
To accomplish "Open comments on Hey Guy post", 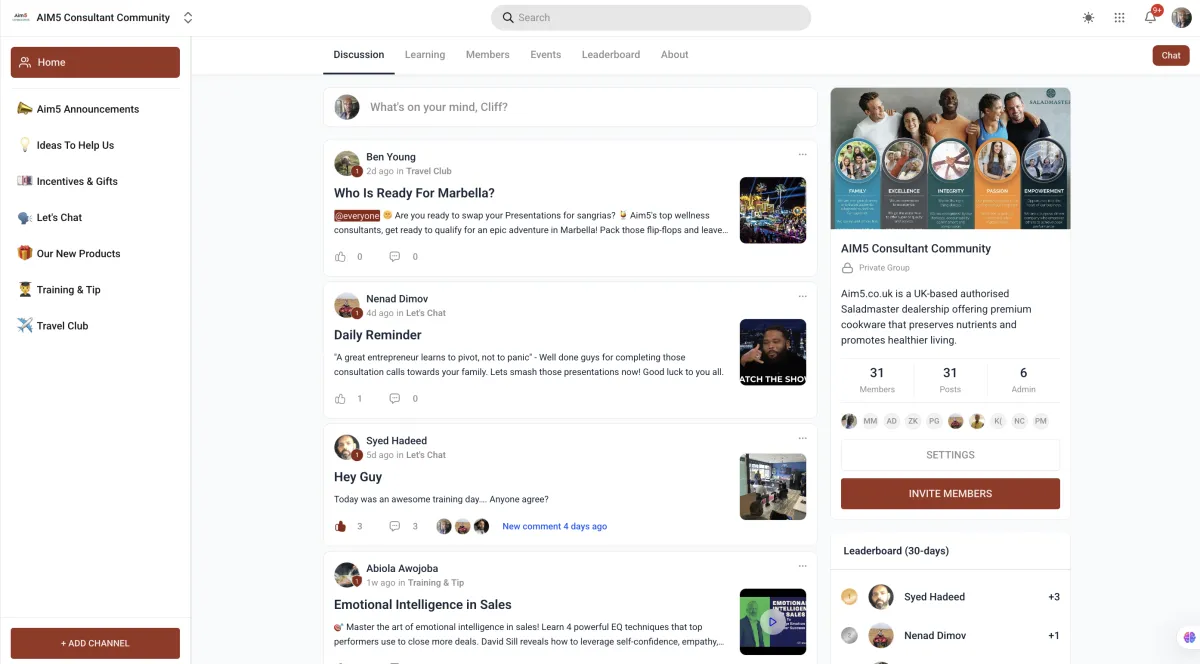I will click(394, 526).
